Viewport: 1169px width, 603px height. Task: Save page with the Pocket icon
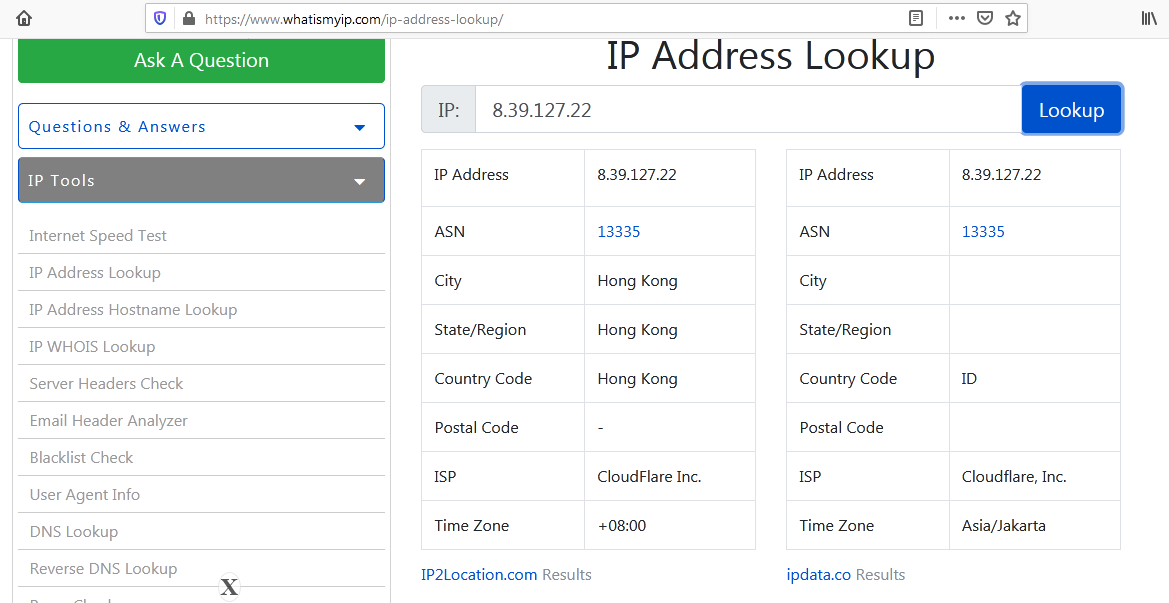pos(985,18)
